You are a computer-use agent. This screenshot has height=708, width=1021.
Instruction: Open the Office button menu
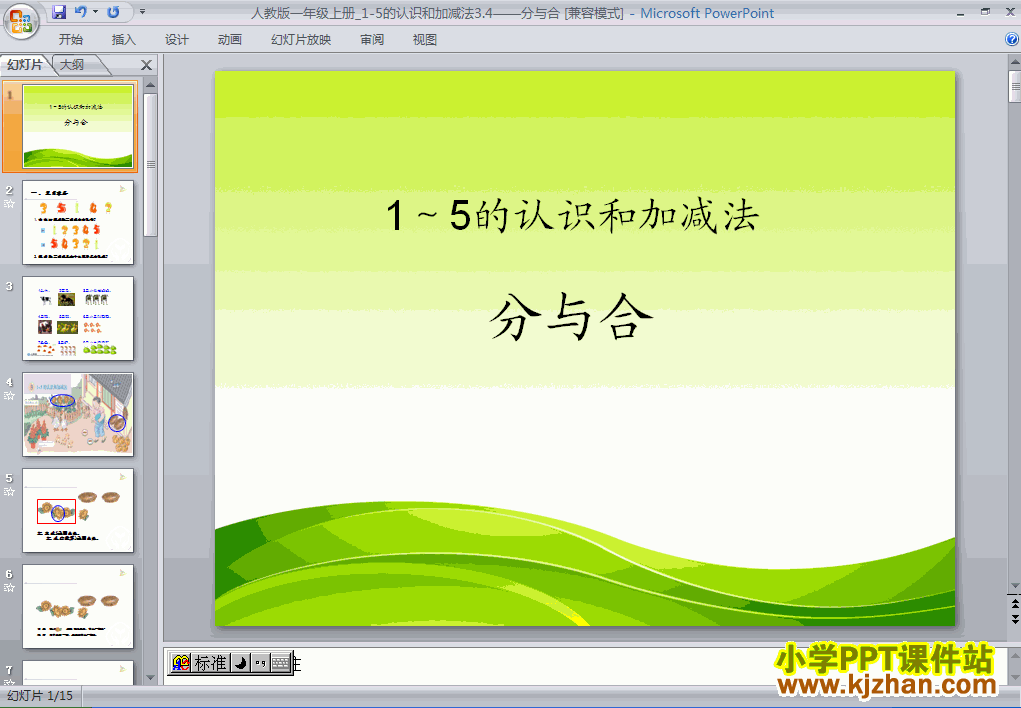21,21
